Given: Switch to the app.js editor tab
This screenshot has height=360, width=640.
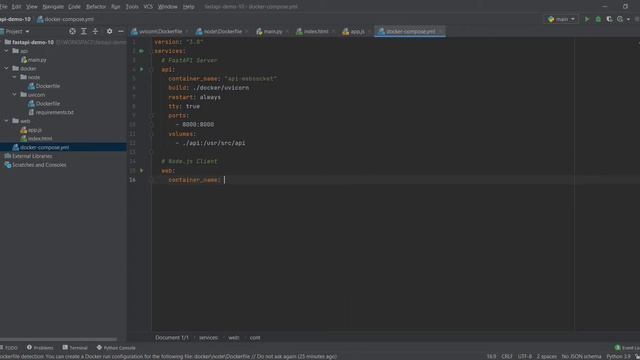Looking at the screenshot, I should pyautogui.click(x=357, y=31).
